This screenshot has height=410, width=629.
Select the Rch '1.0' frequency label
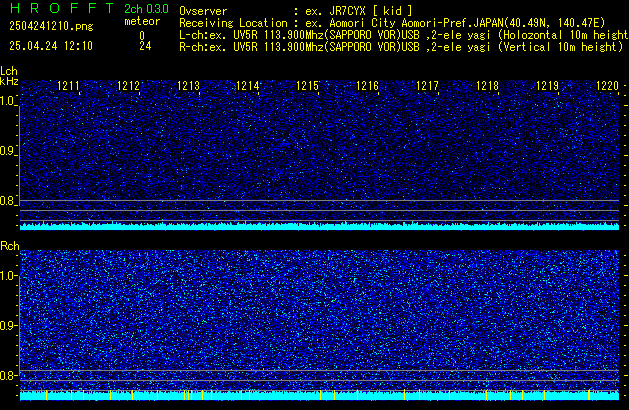[x=7, y=276]
